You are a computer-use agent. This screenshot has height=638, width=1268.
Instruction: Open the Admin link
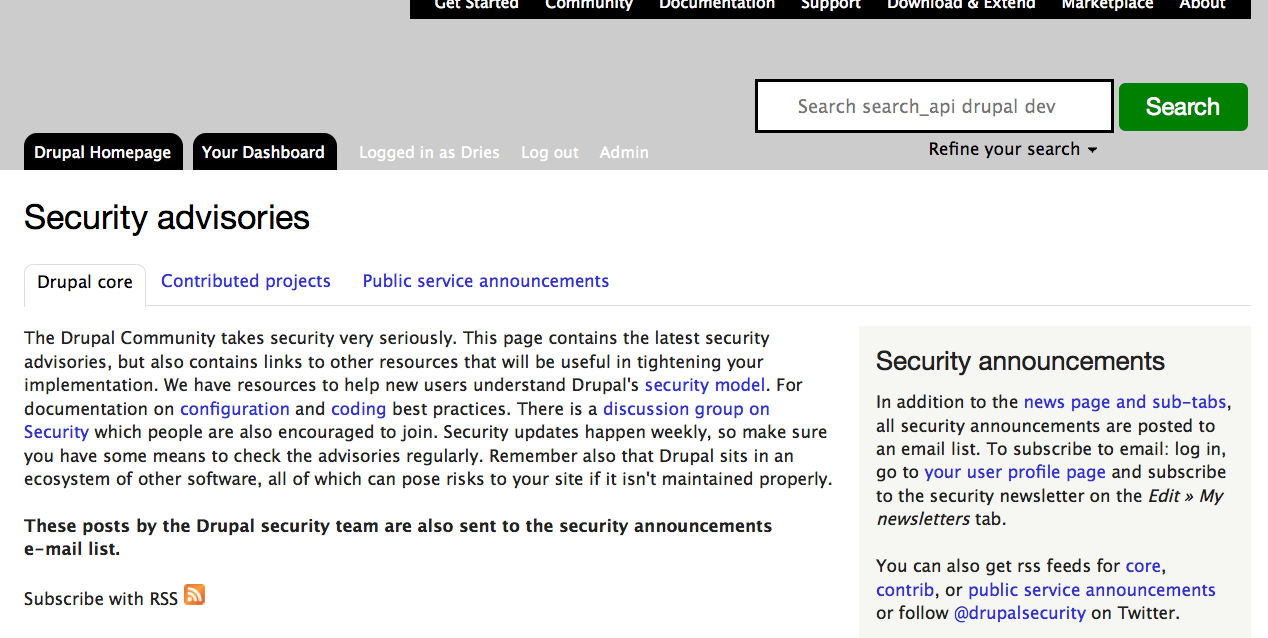click(x=624, y=152)
